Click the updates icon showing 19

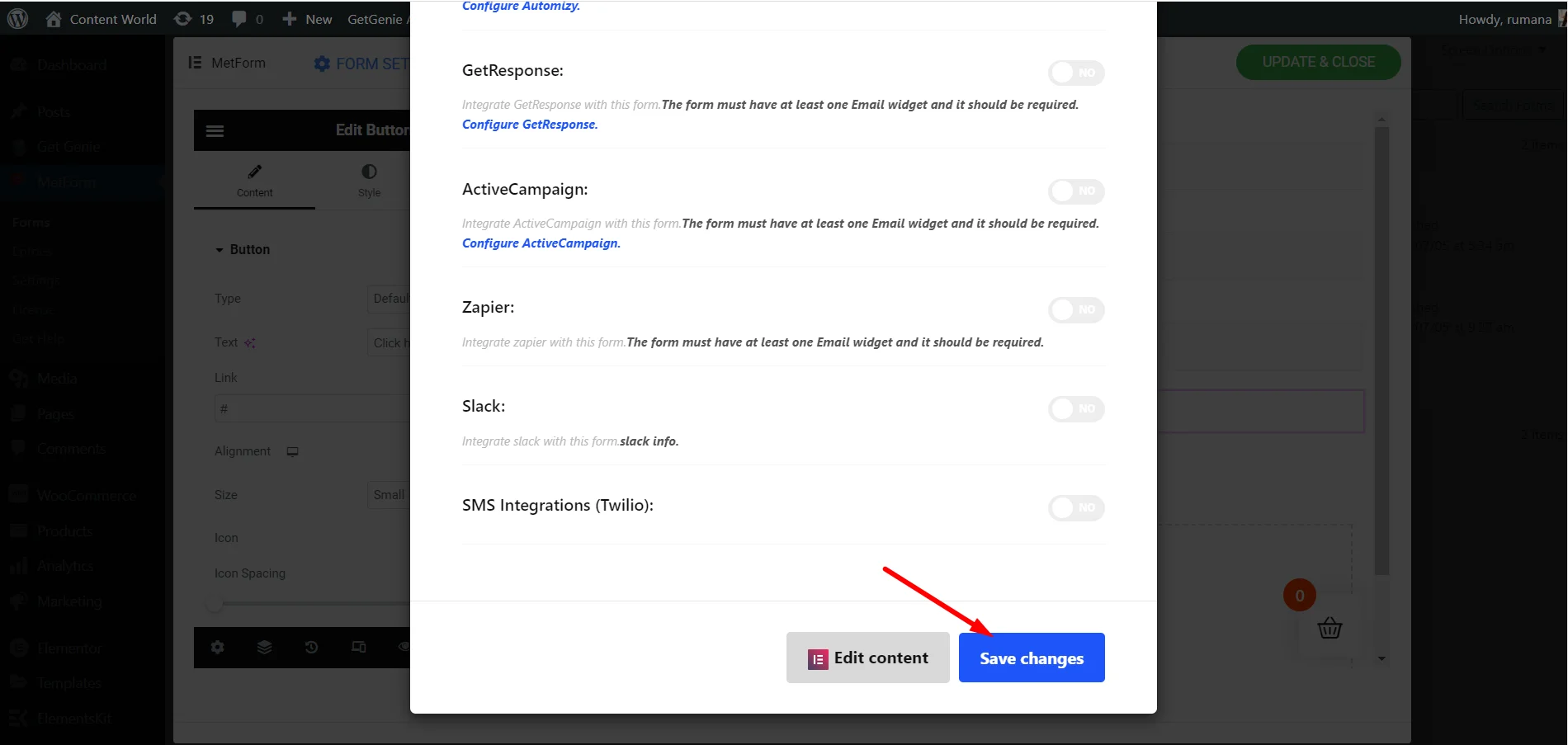point(194,19)
